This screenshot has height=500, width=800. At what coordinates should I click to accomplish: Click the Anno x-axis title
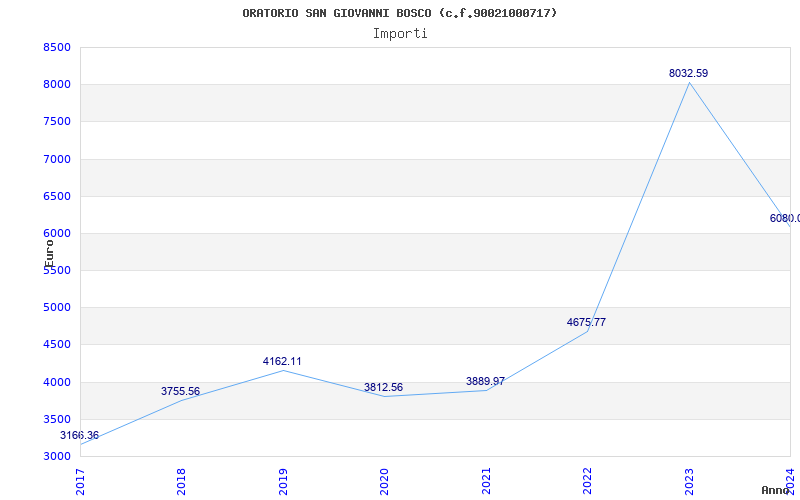tap(775, 490)
